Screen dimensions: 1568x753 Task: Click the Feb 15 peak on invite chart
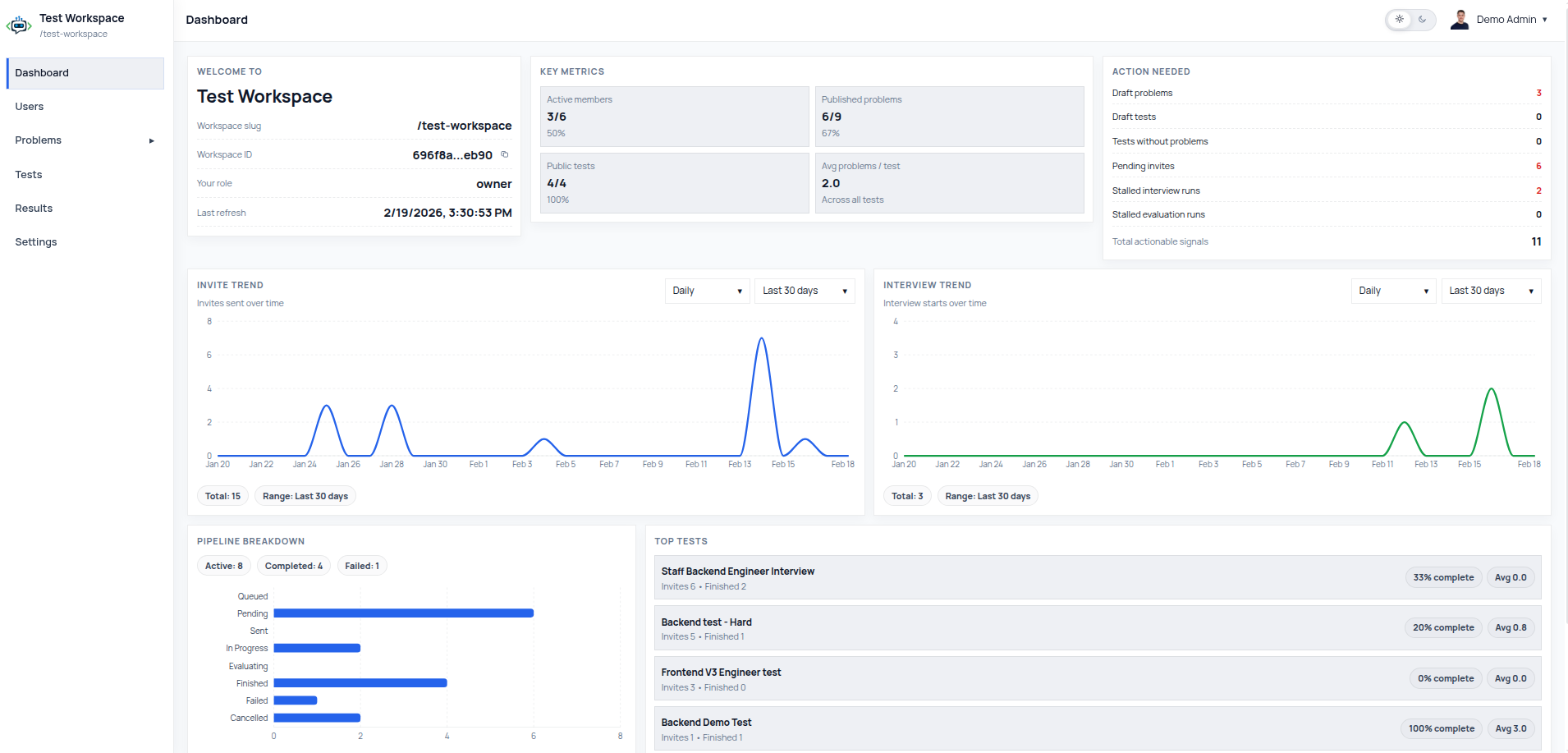(762, 338)
